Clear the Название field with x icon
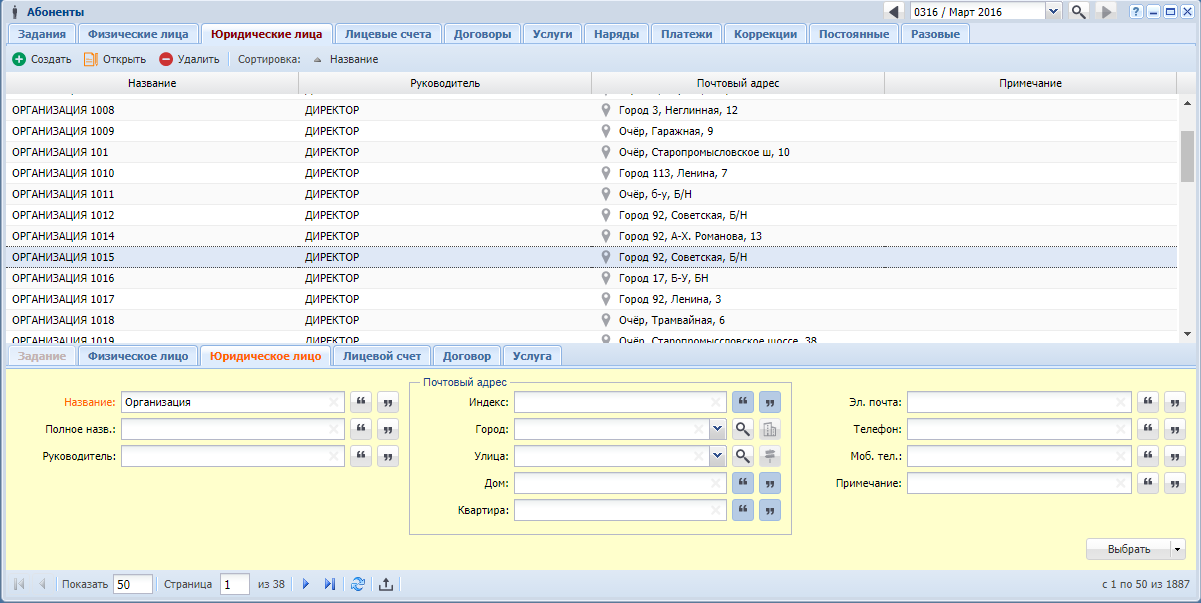 tap(334, 402)
